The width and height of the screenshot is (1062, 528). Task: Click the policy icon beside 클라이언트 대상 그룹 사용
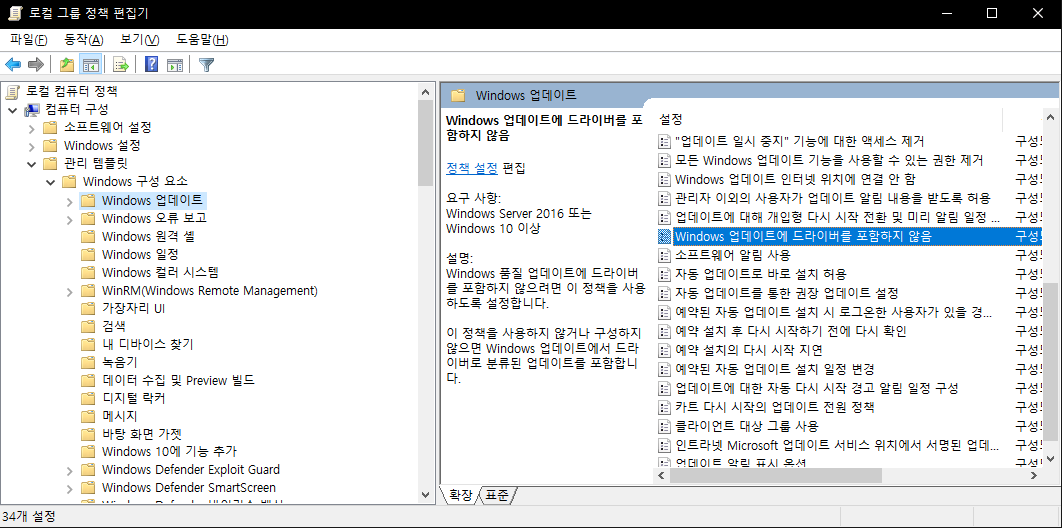664,426
